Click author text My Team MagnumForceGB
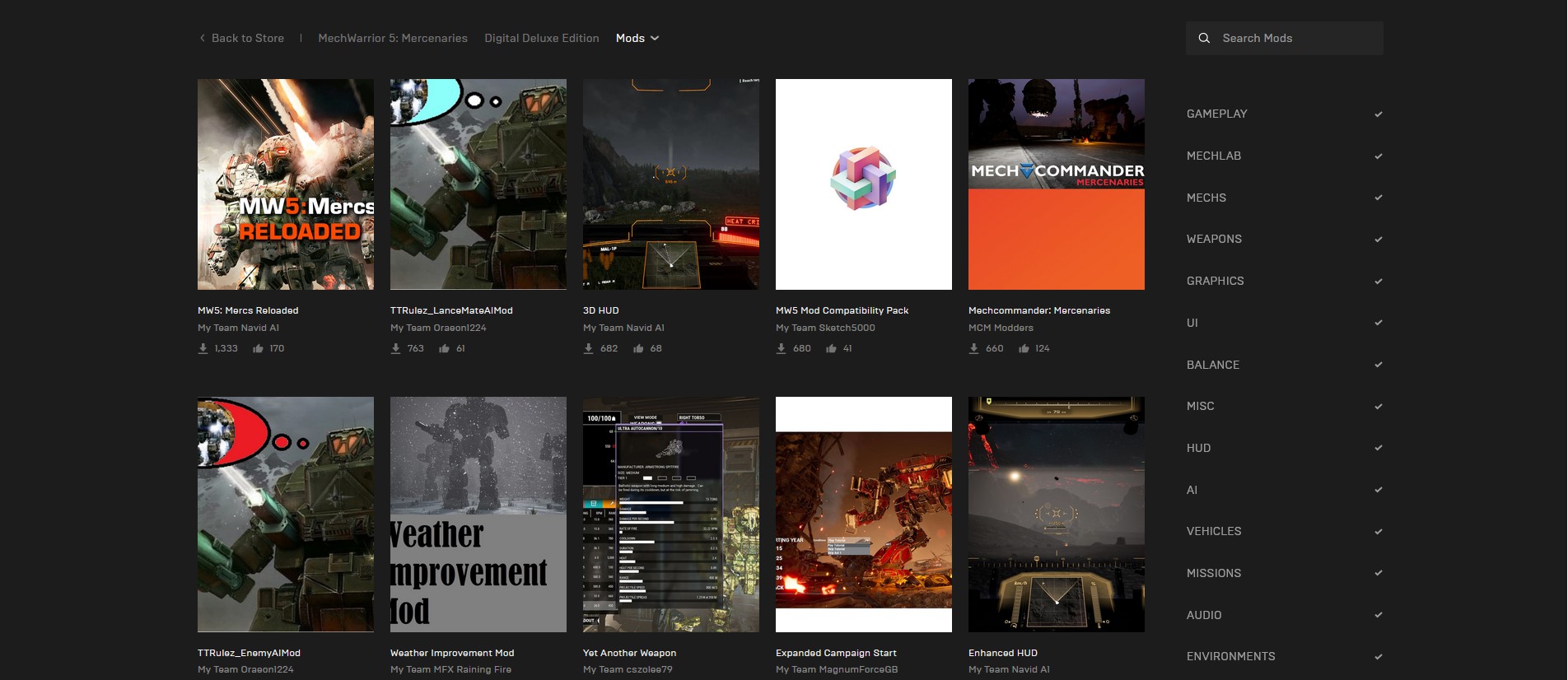This screenshot has width=1568, height=680. click(837, 669)
